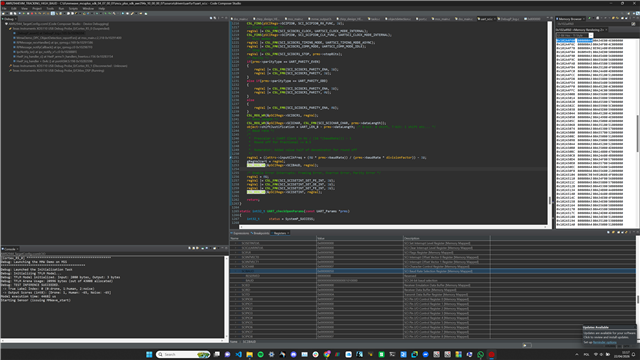The height and width of the screenshot is (360, 640).
Task: Close the Memory Browser tab
Action: [x=584, y=19]
